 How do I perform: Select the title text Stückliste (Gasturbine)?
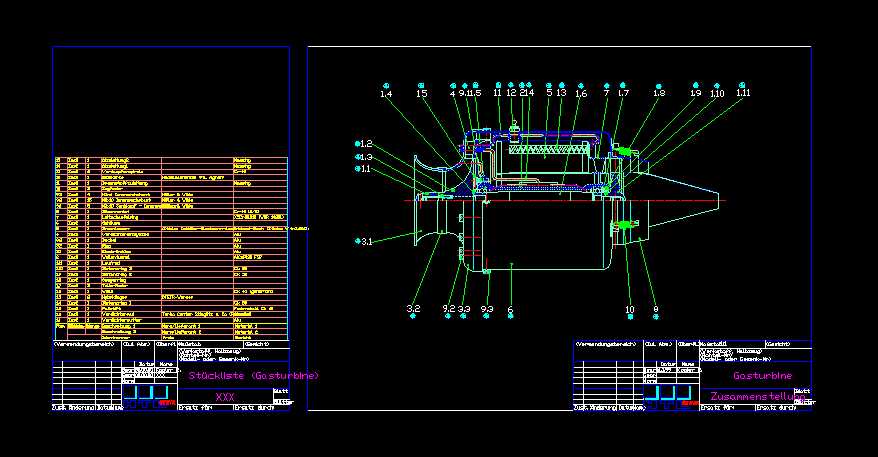[253, 376]
